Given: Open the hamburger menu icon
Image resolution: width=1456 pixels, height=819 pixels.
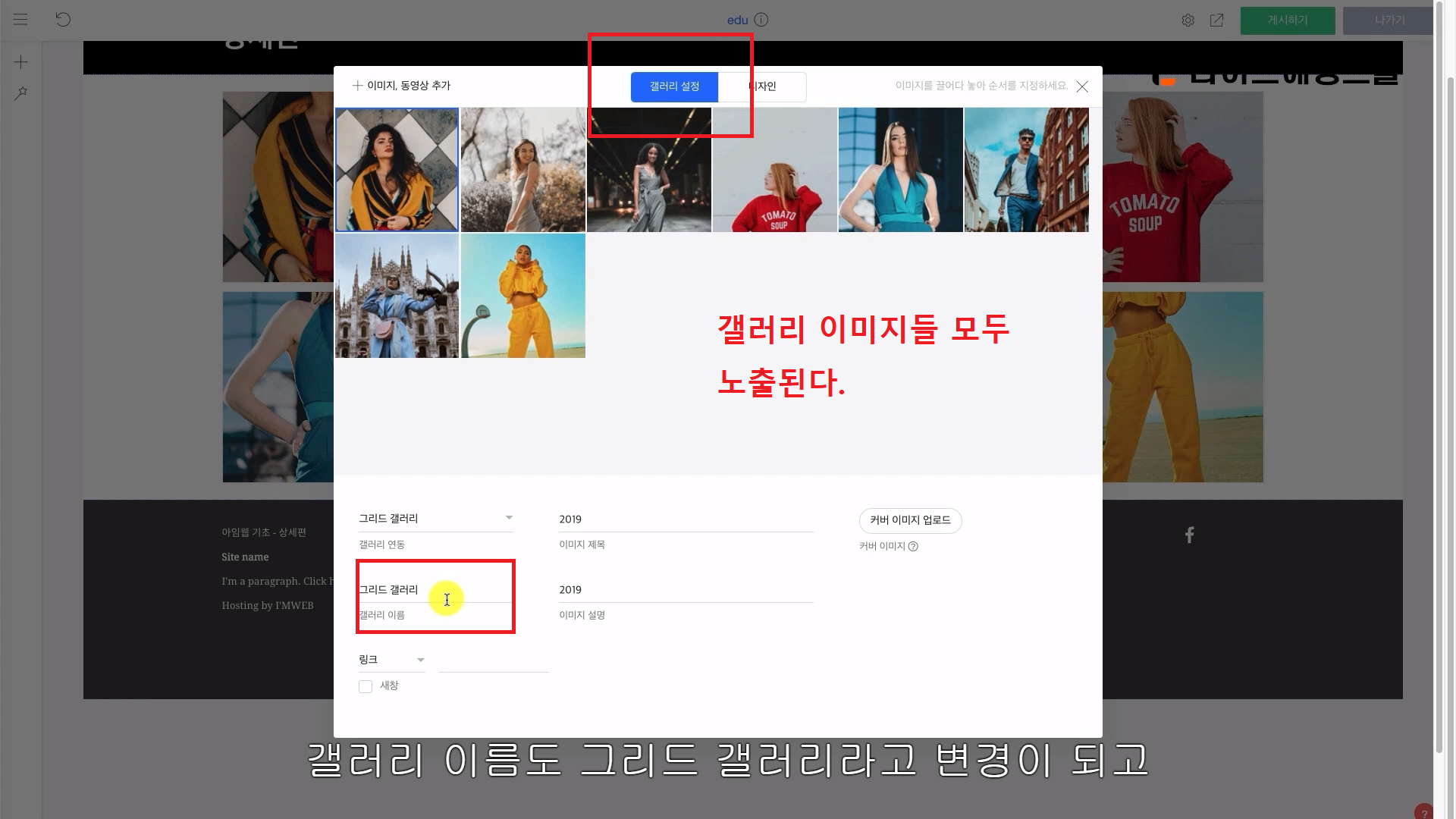Looking at the screenshot, I should tap(20, 20).
